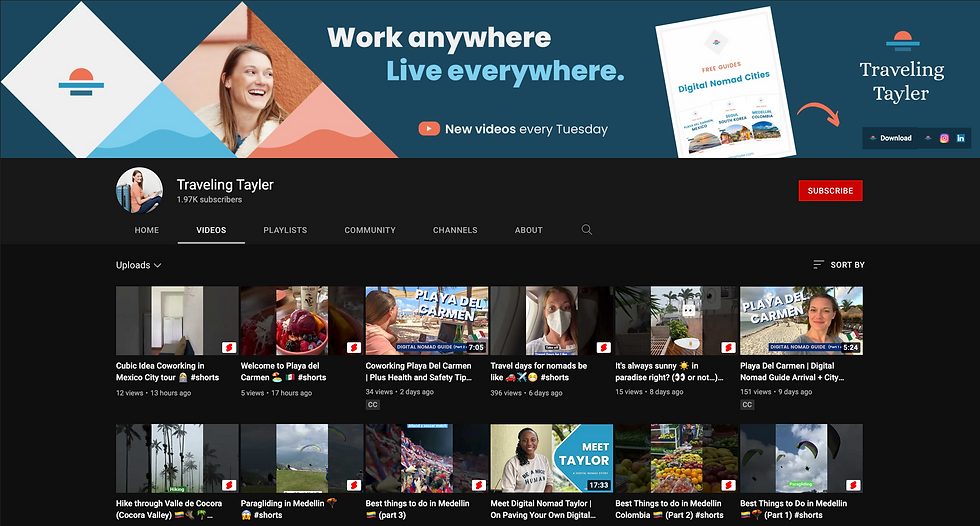Click '34 views • 2 days ago' text
The width and height of the screenshot is (980, 526).
click(x=400, y=392)
